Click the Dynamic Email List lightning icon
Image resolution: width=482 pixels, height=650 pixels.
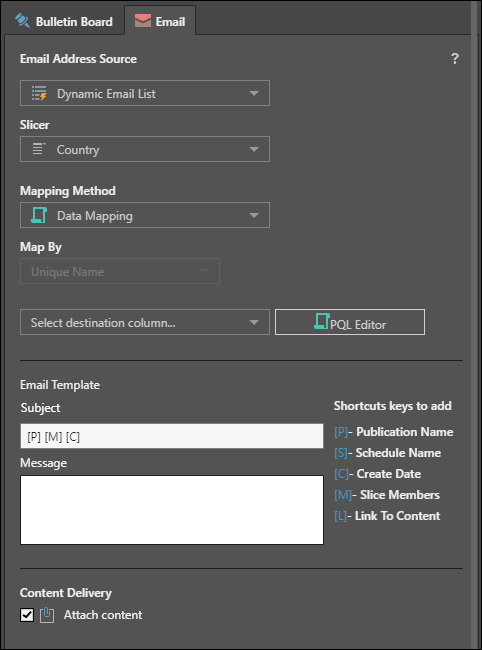(39, 93)
